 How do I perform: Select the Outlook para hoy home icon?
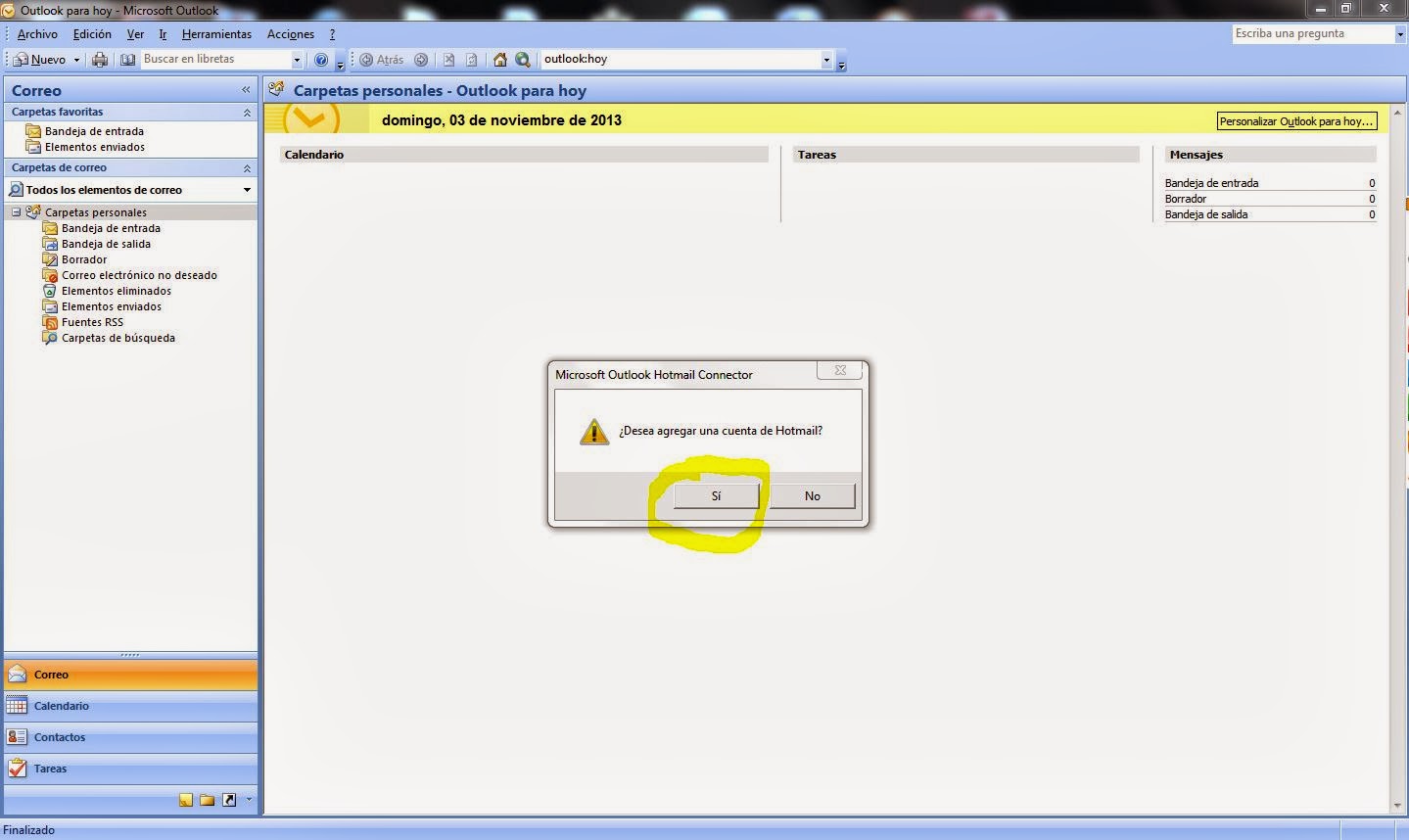(x=499, y=60)
